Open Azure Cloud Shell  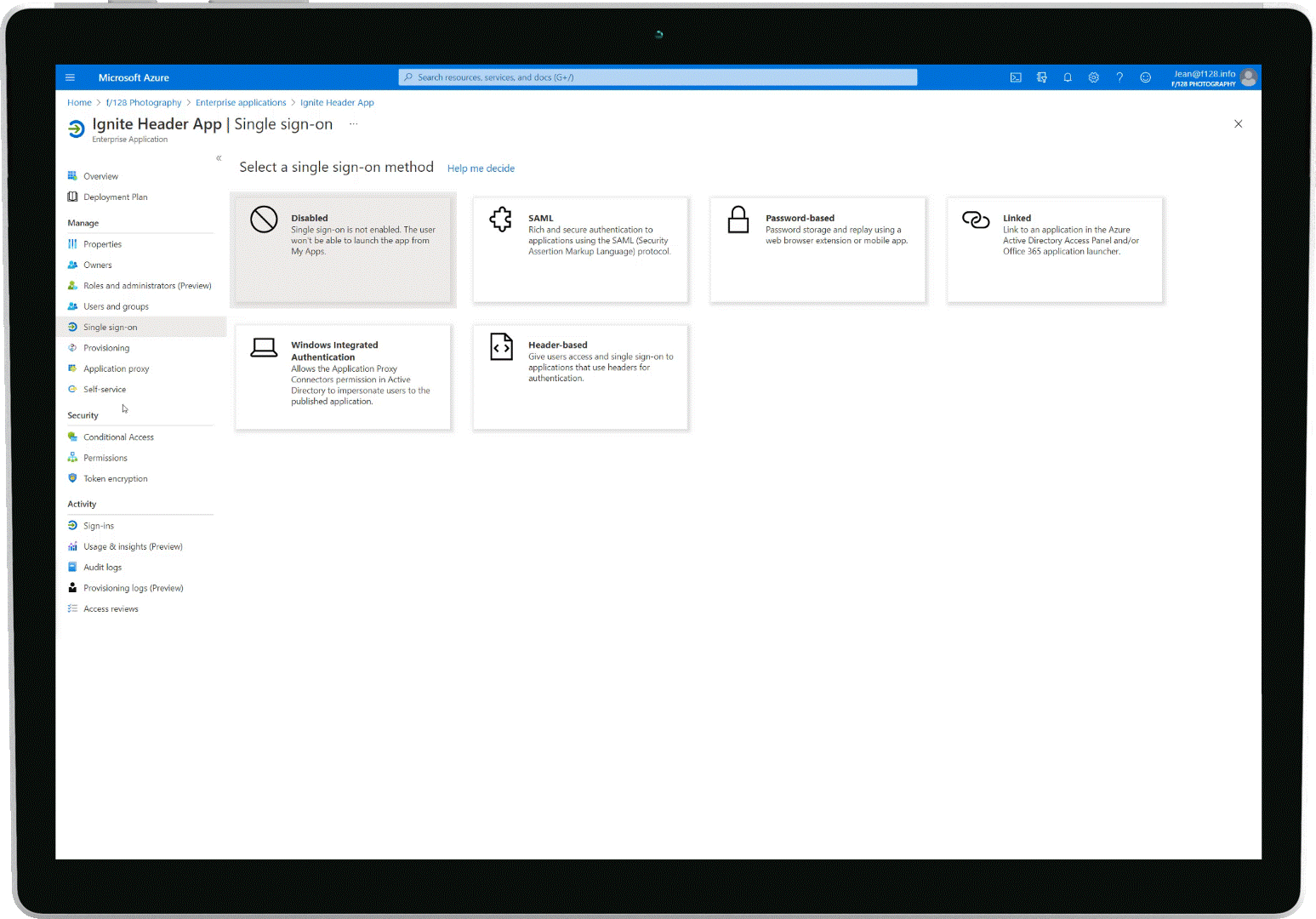[x=1016, y=77]
